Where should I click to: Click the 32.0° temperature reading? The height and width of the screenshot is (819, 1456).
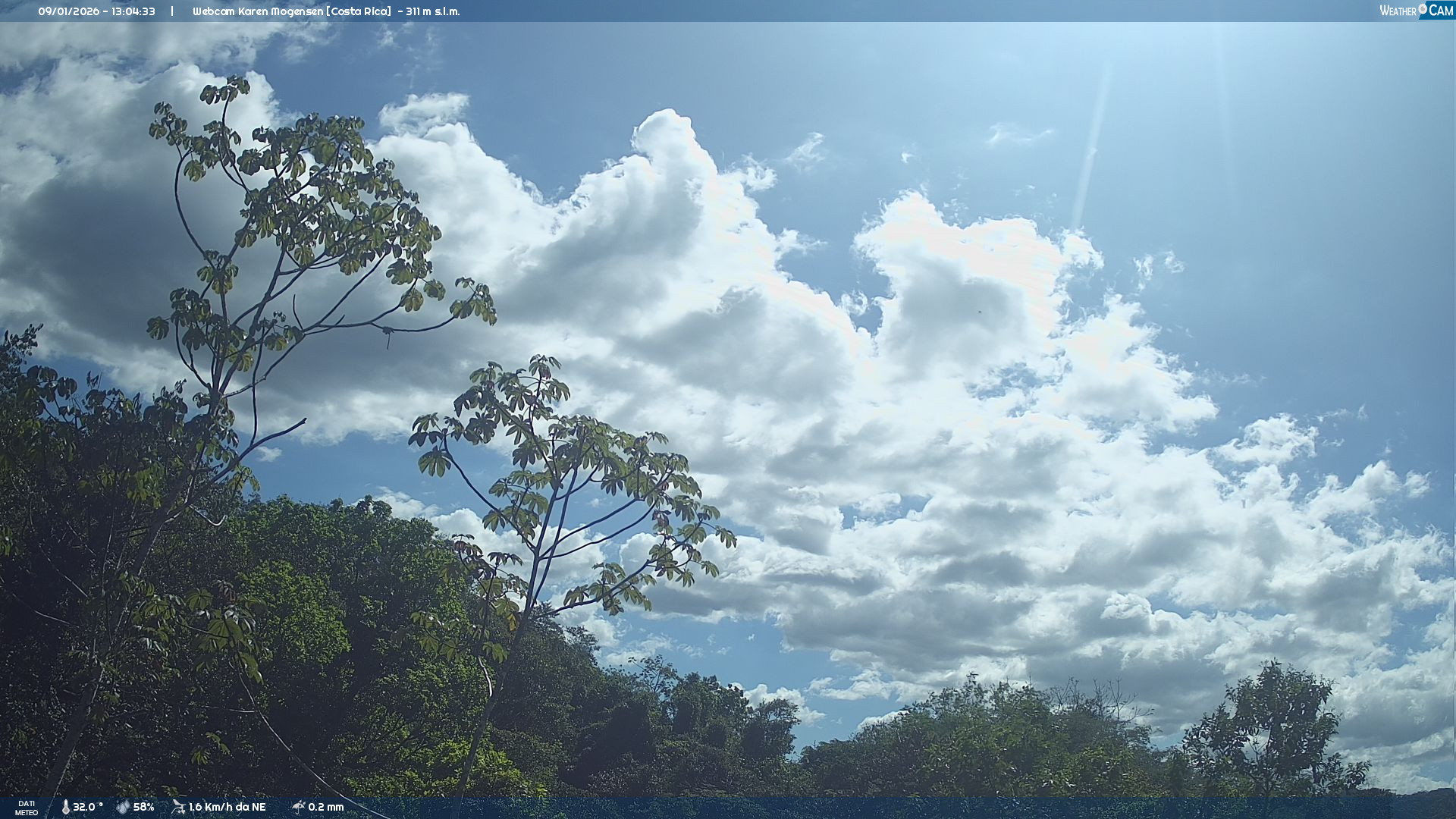pyautogui.click(x=87, y=807)
